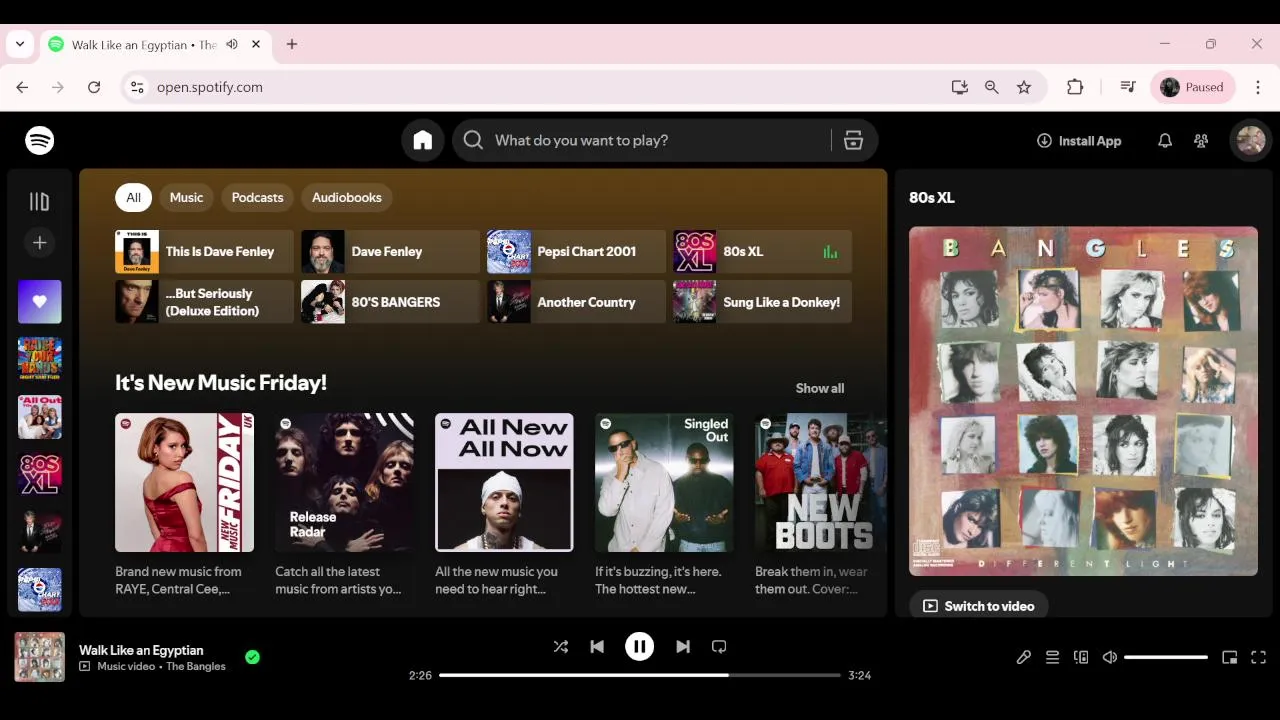Screen dimensions: 1280x720
Task: Create a playlist with the plus icon
Action: 40,243
